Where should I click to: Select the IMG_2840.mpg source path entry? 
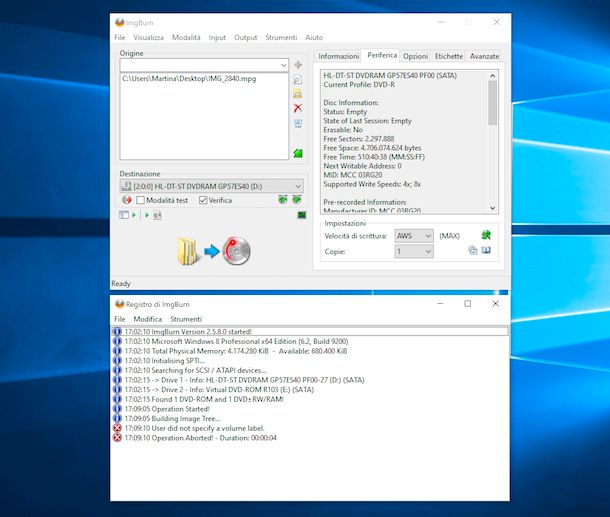(189, 79)
